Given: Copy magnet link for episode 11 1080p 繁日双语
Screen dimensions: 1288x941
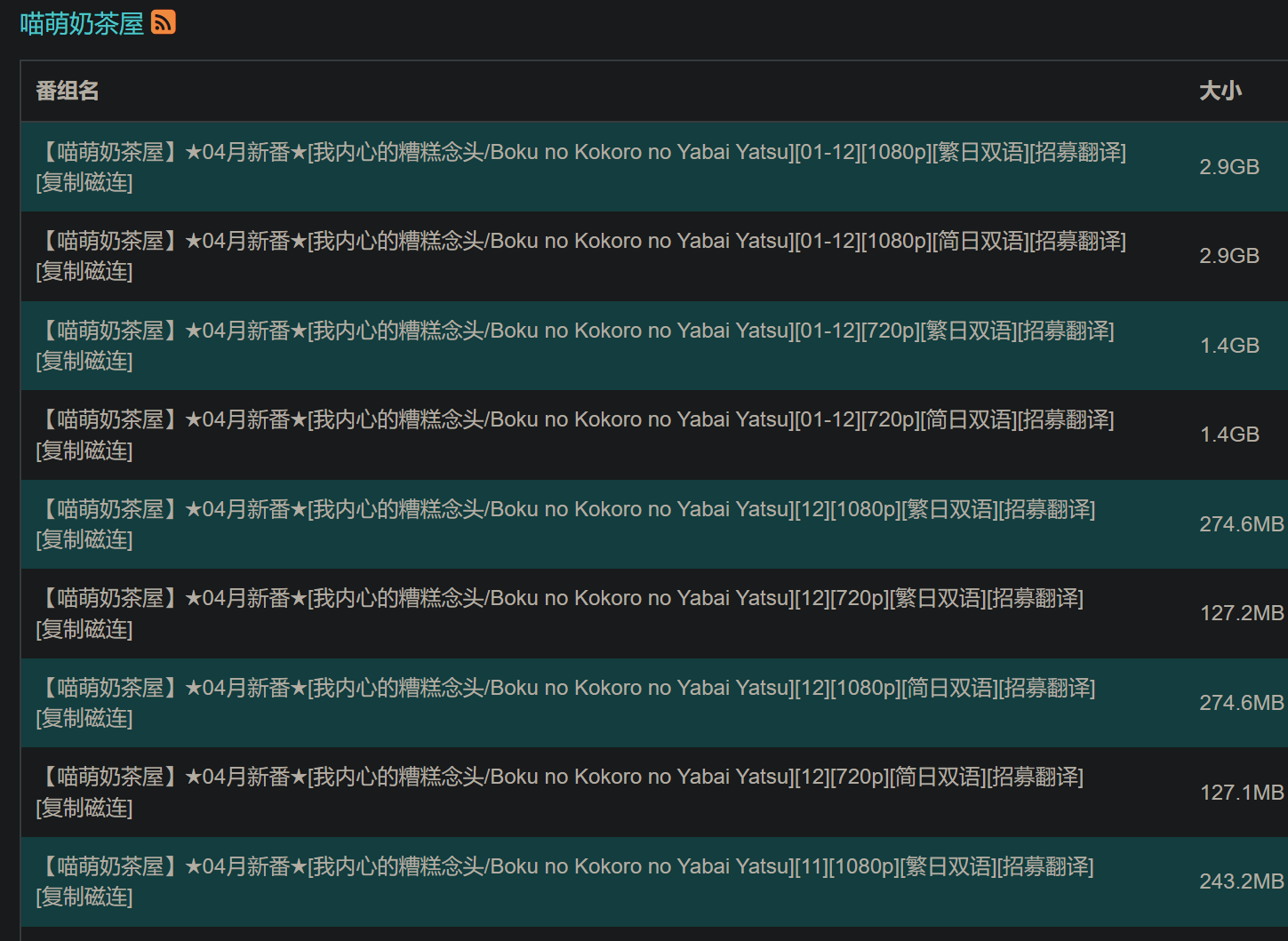Looking at the screenshot, I should pos(84,897).
